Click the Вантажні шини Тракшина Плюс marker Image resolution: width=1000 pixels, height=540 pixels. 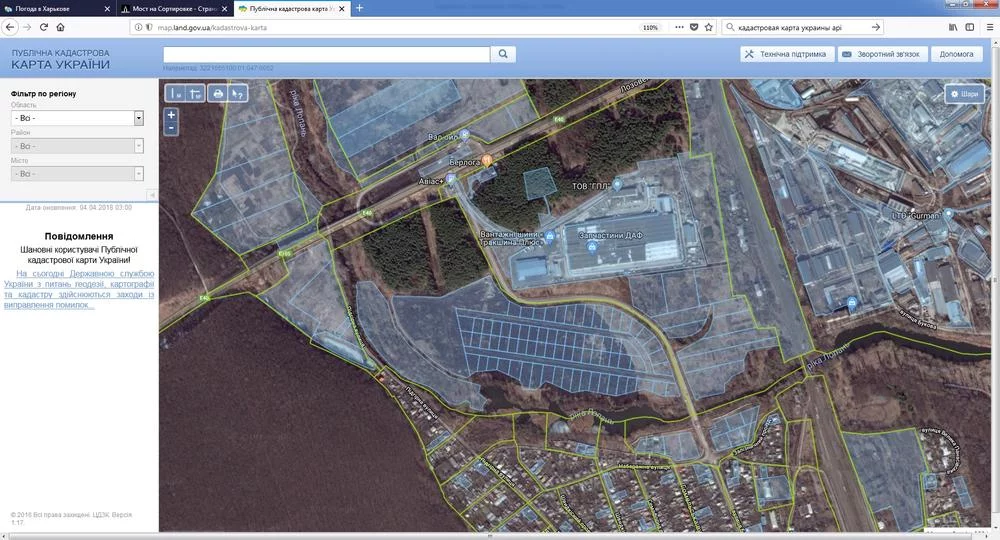pos(549,237)
